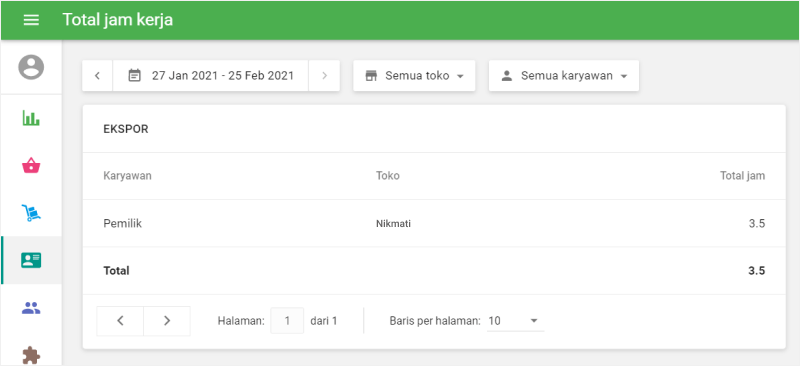Sort by Total jam column header
The width and height of the screenshot is (800, 366).
(x=742, y=176)
